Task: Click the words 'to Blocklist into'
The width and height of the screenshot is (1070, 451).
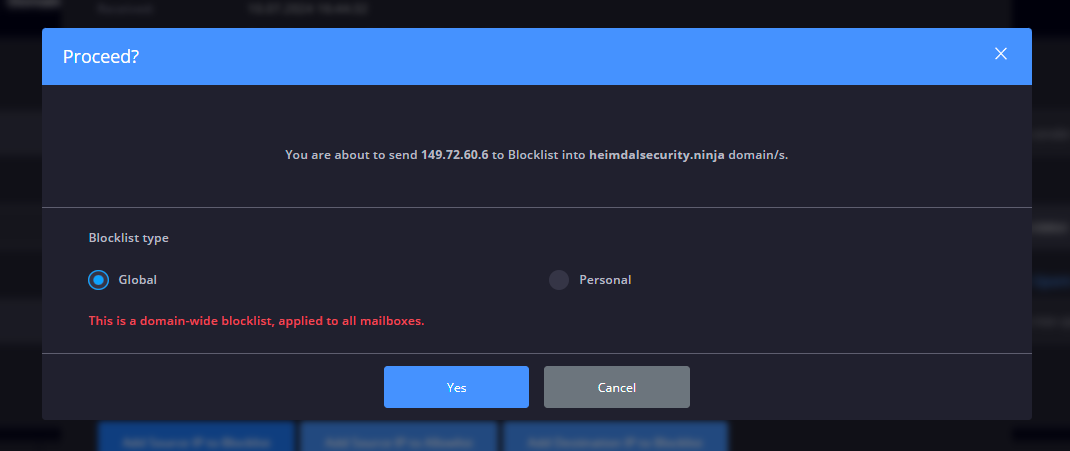Action: [538, 155]
